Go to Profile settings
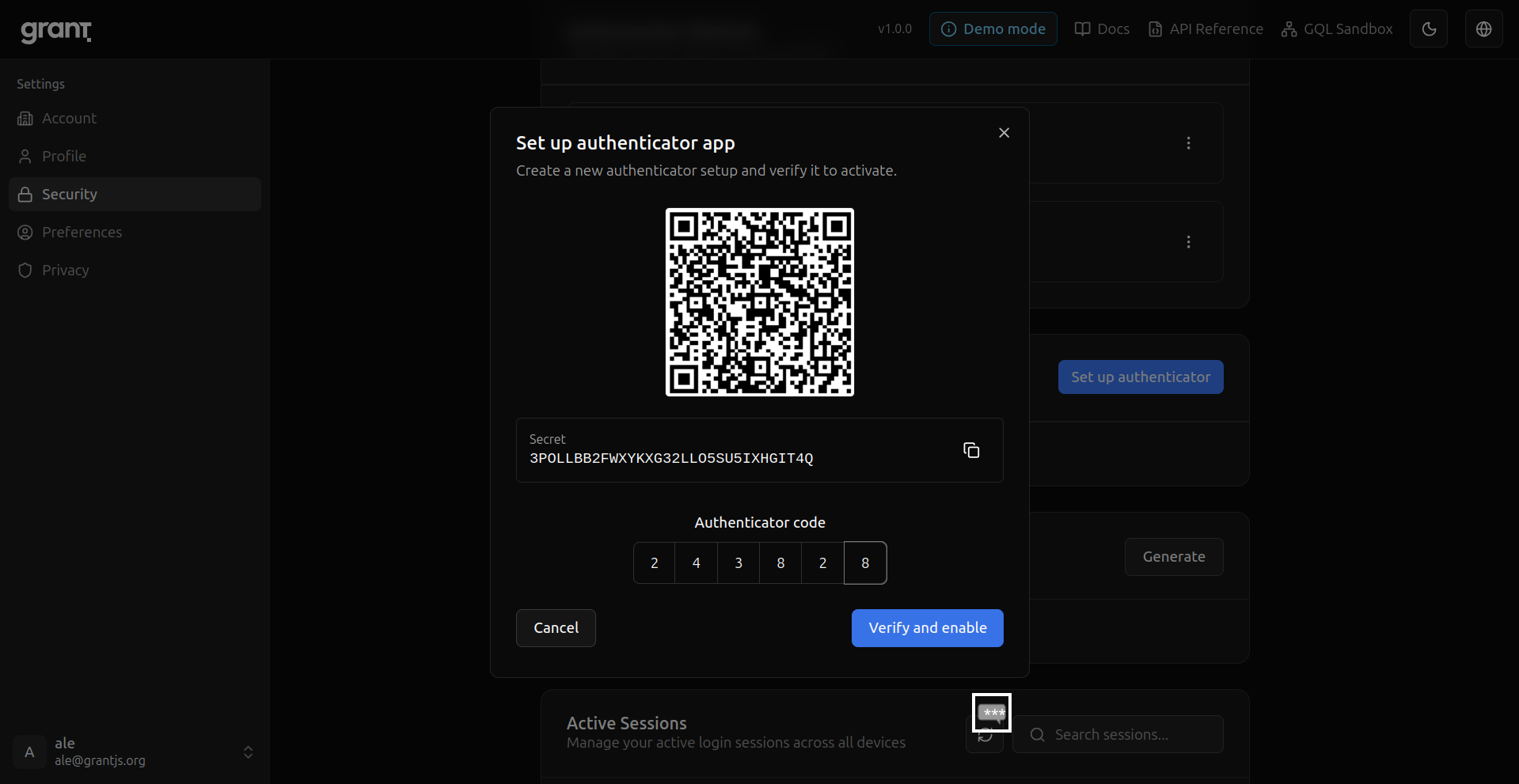This screenshot has width=1519, height=784. click(135, 157)
